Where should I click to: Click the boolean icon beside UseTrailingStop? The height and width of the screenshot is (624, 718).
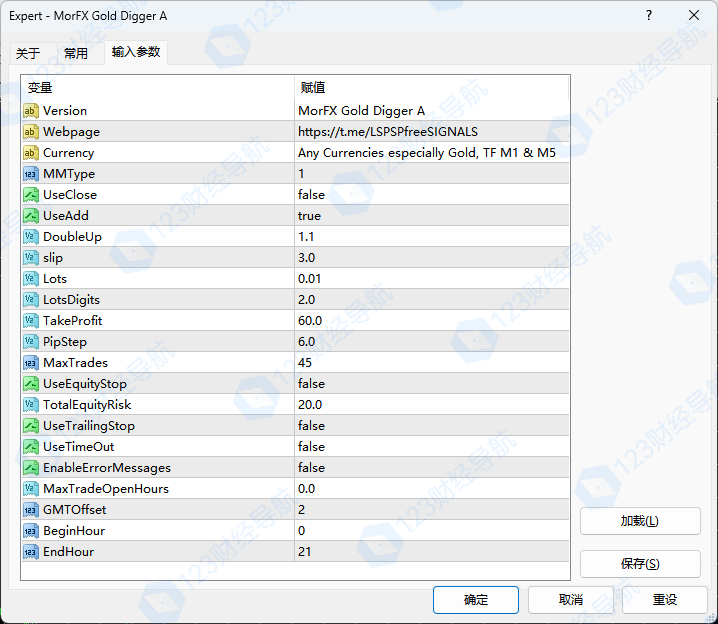point(31,426)
